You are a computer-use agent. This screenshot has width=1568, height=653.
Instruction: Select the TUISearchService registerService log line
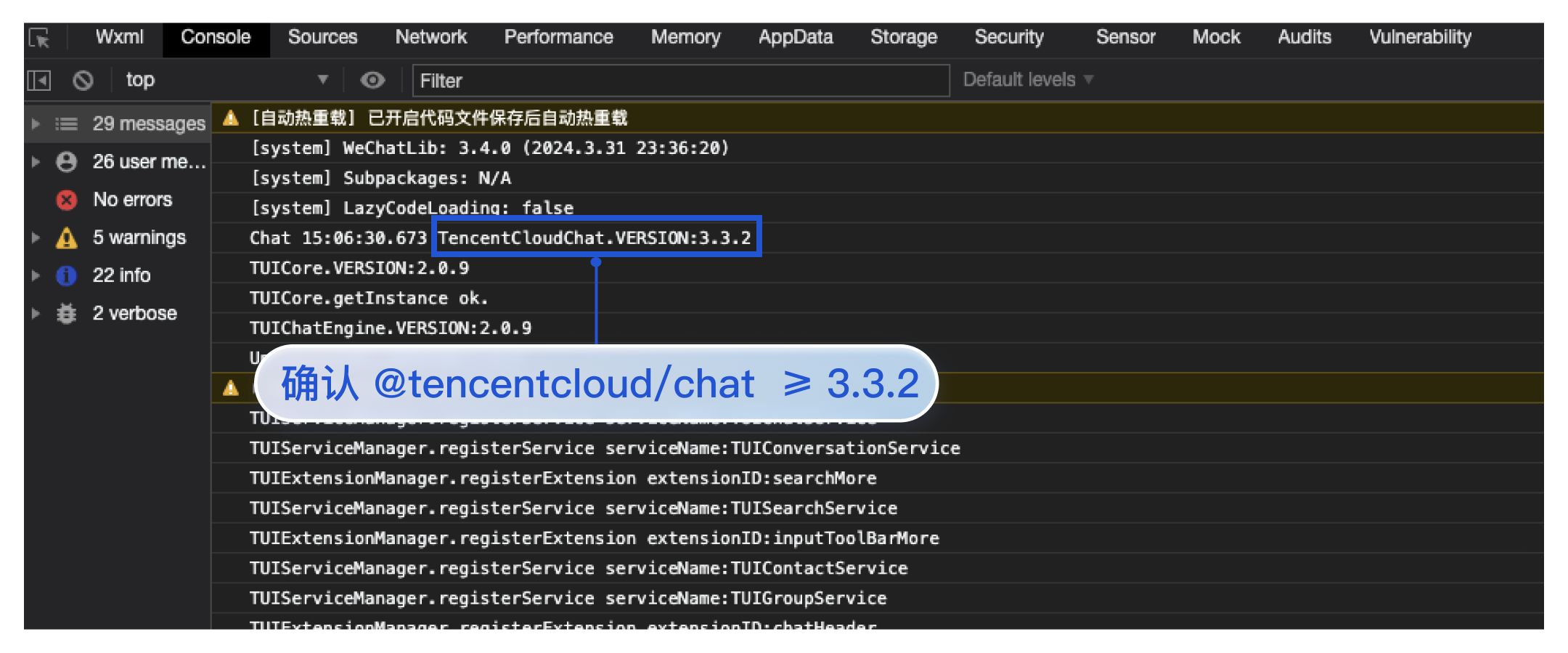(878, 508)
